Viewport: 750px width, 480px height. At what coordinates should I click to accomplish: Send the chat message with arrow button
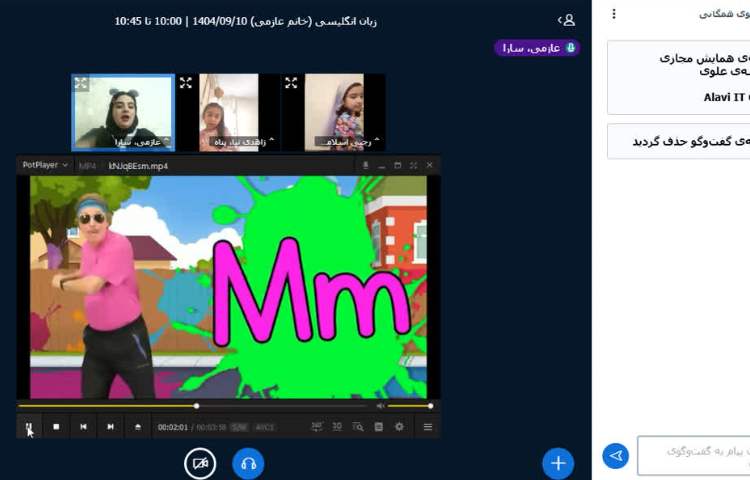[x=616, y=456]
